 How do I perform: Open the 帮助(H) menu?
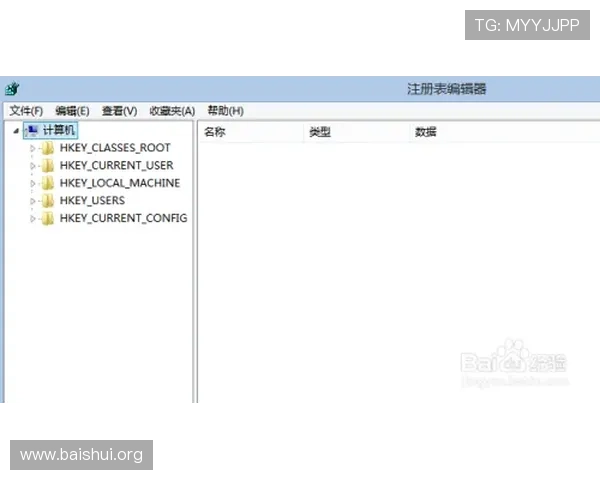[x=225, y=111]
